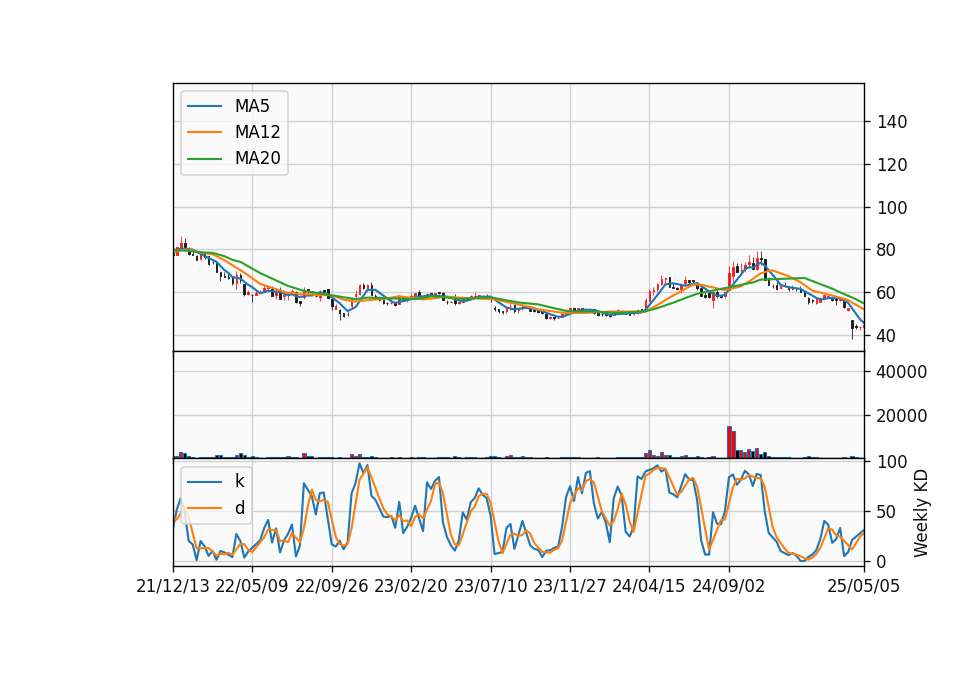Click the 23/02/20 date label

411,587
